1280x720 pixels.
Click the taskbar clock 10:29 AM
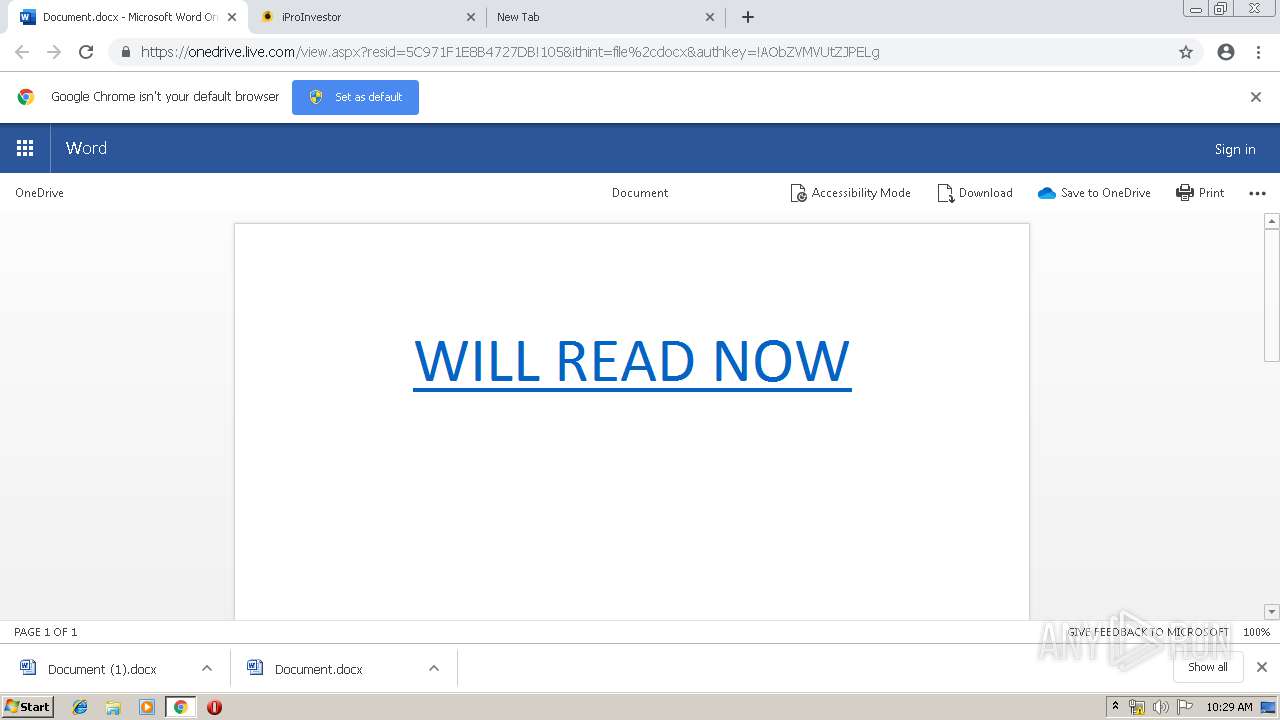pos(1229,707)
